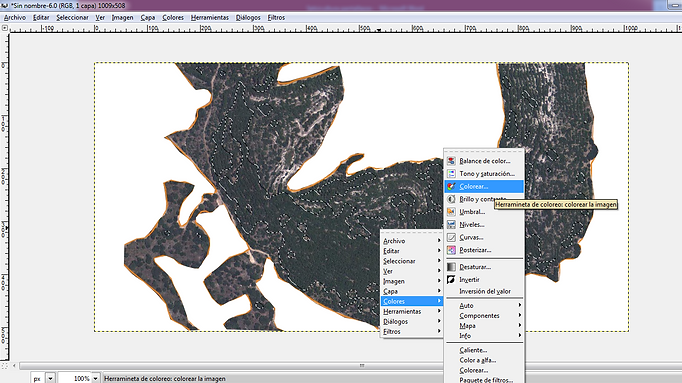This screenshot has width=682, height=383.
Task: Open the Diálogos menu in the menu bar
Action: (248, 17)
